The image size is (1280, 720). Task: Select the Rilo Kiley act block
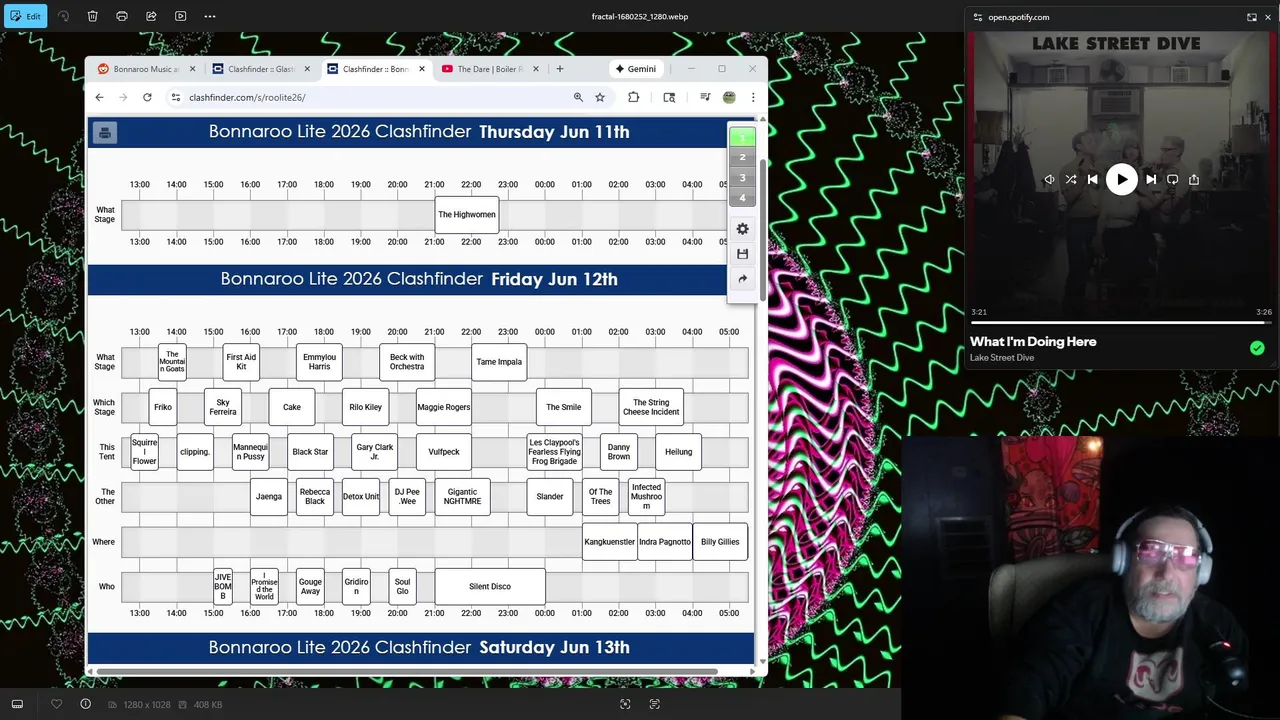pyautogui.click(x=366, y=407)
